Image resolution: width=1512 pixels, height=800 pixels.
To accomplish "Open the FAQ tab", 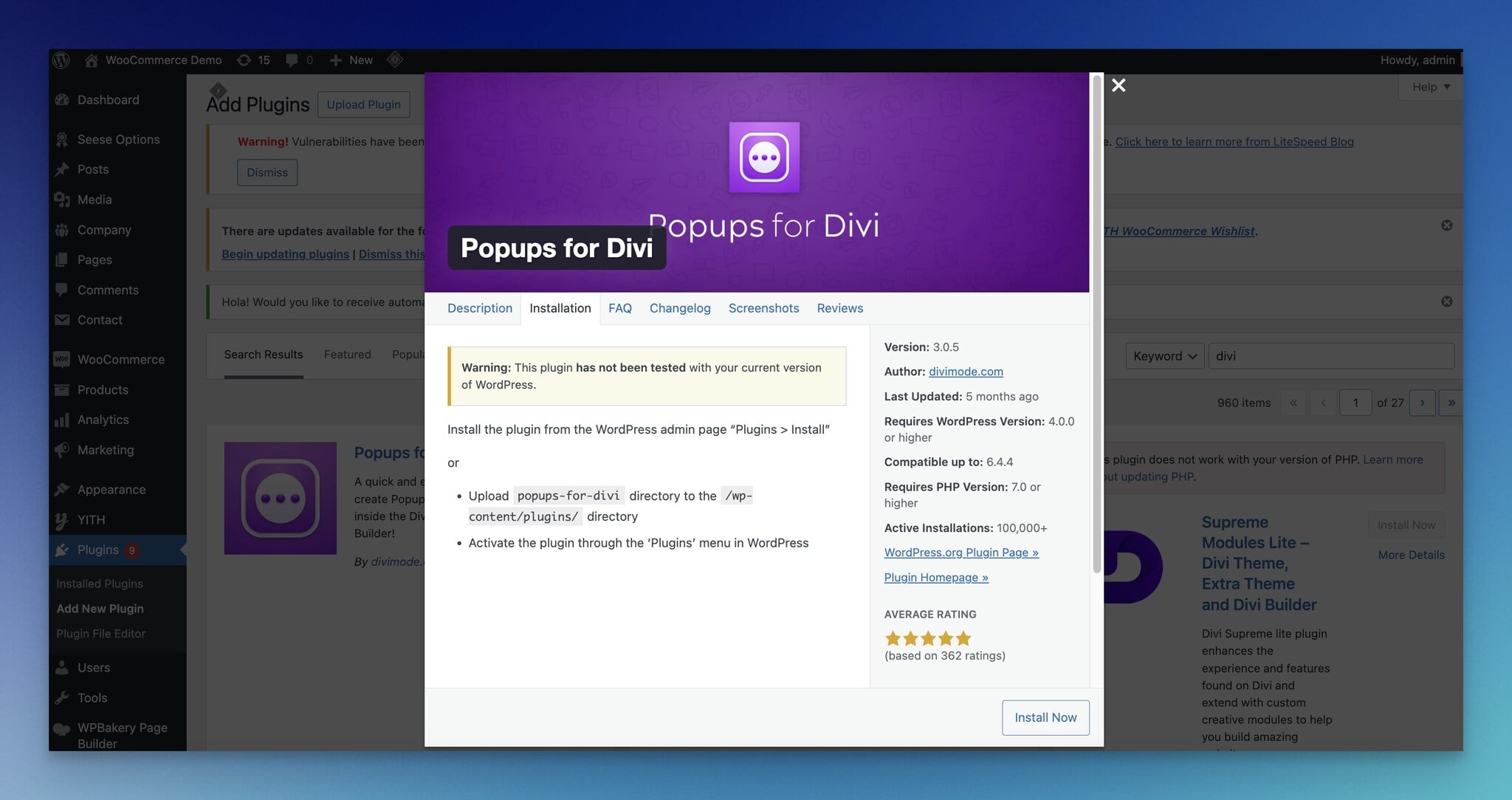I will [619, 308].
